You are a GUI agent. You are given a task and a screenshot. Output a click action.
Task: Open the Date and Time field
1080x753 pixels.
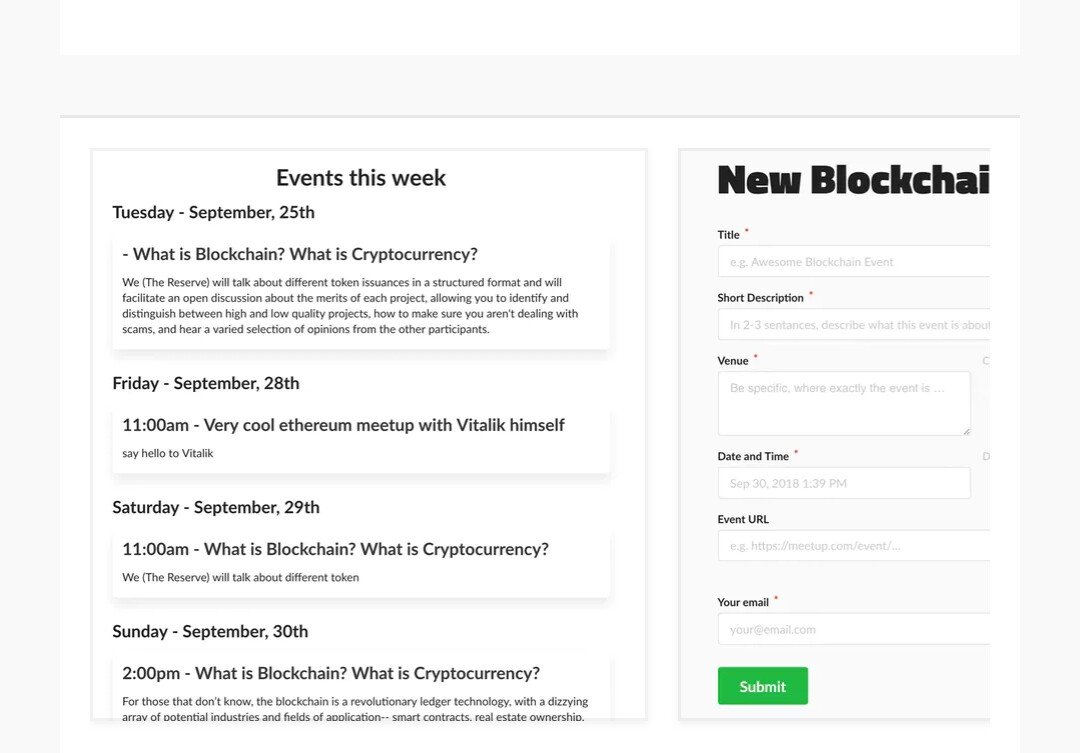point(844,483)
